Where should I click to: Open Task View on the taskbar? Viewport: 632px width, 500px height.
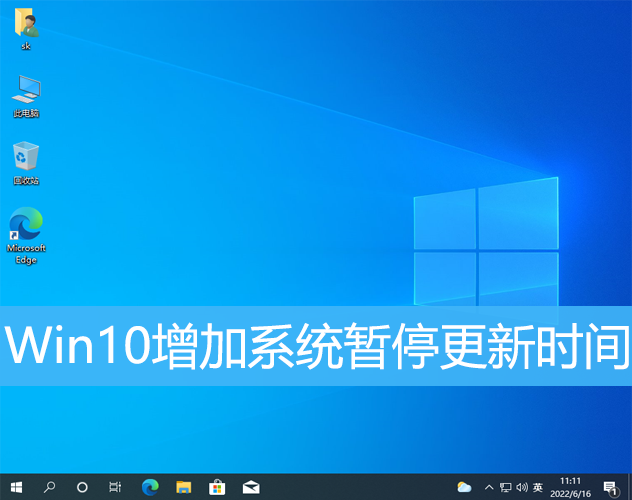115,487
